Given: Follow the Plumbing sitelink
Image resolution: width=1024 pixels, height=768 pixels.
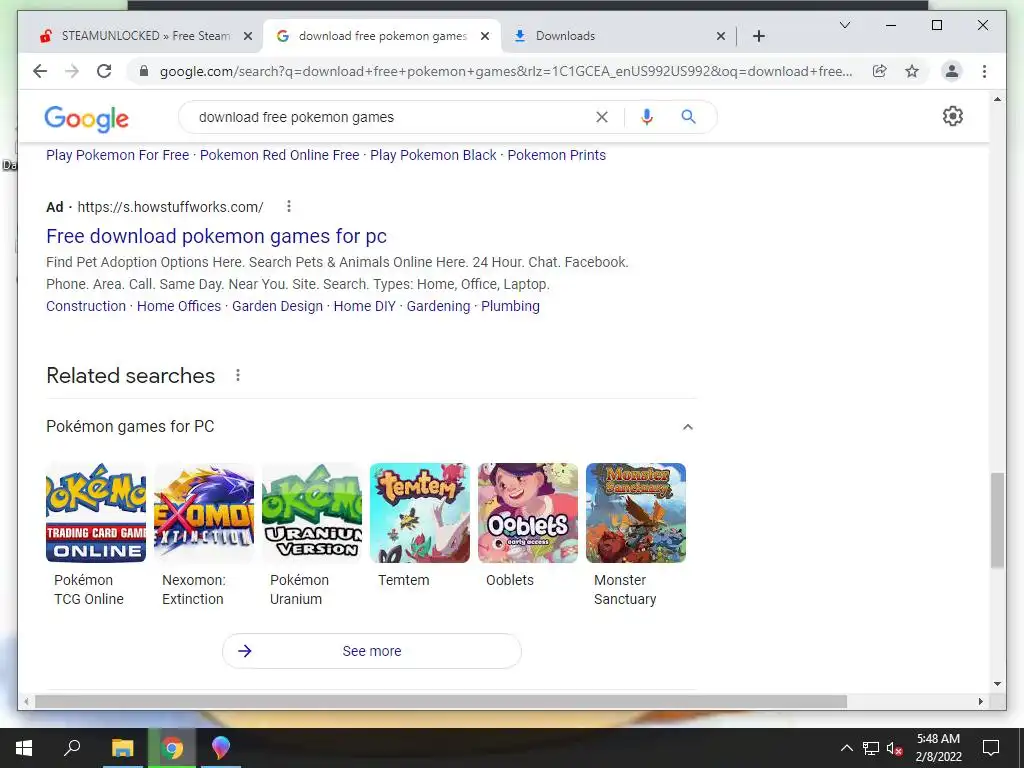Looking at the screenshot, I should [510, 306].
